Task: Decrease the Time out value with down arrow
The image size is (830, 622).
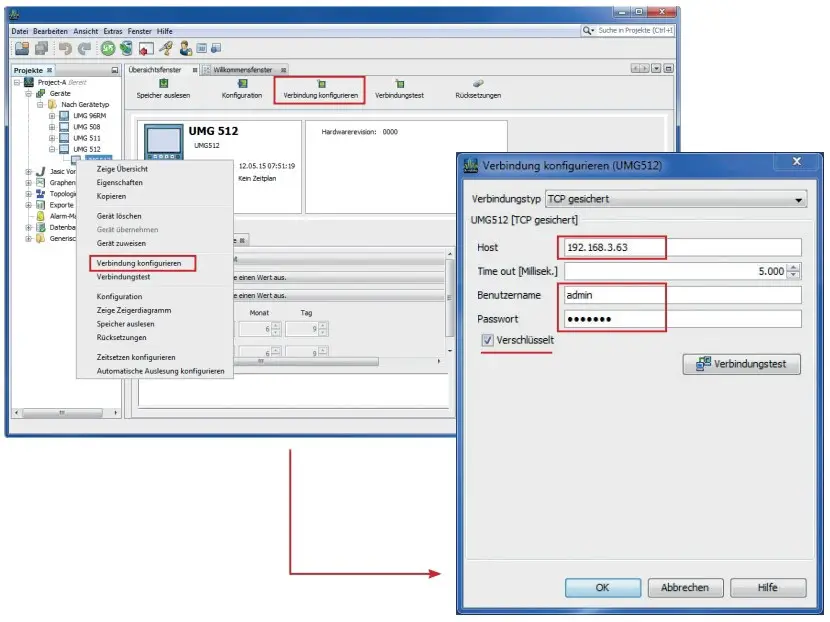Action: click(793, 275)
